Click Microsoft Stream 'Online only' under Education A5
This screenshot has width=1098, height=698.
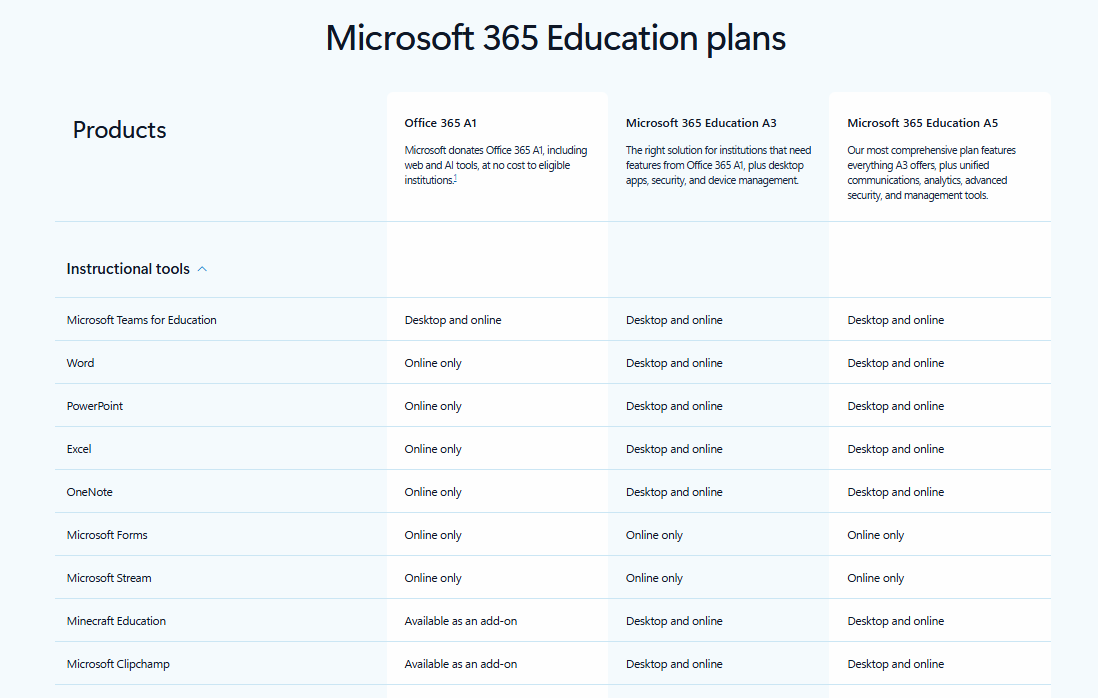point(875,578)
